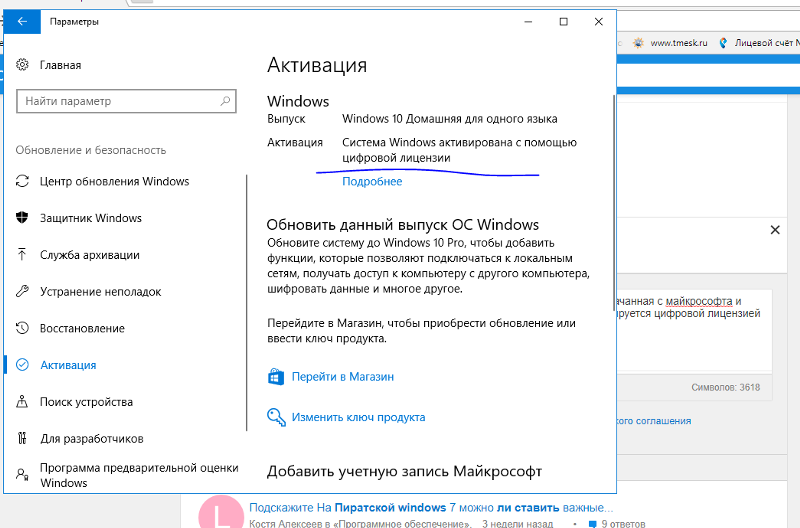The width and height of the screenshot is (800, 528).
Task: Open the www.tmesk.ru browser bookmark
Action: (678, 43)
